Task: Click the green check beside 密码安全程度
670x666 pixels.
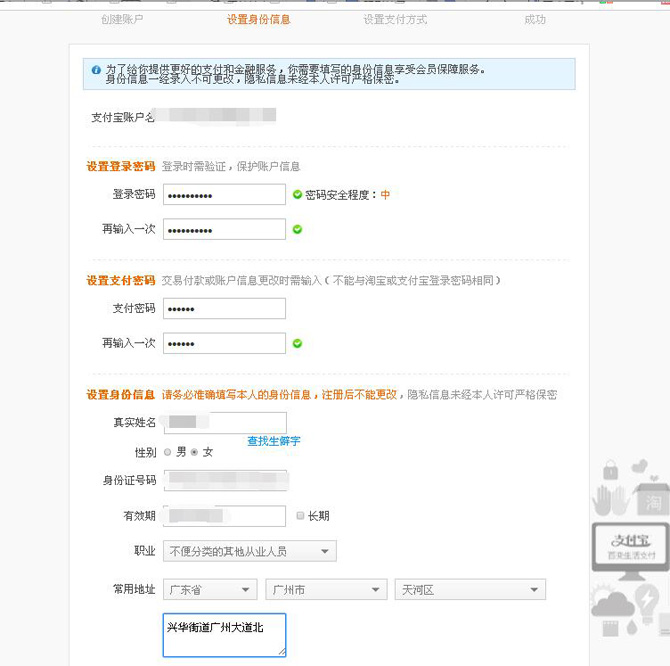Action: coord(297,195)
